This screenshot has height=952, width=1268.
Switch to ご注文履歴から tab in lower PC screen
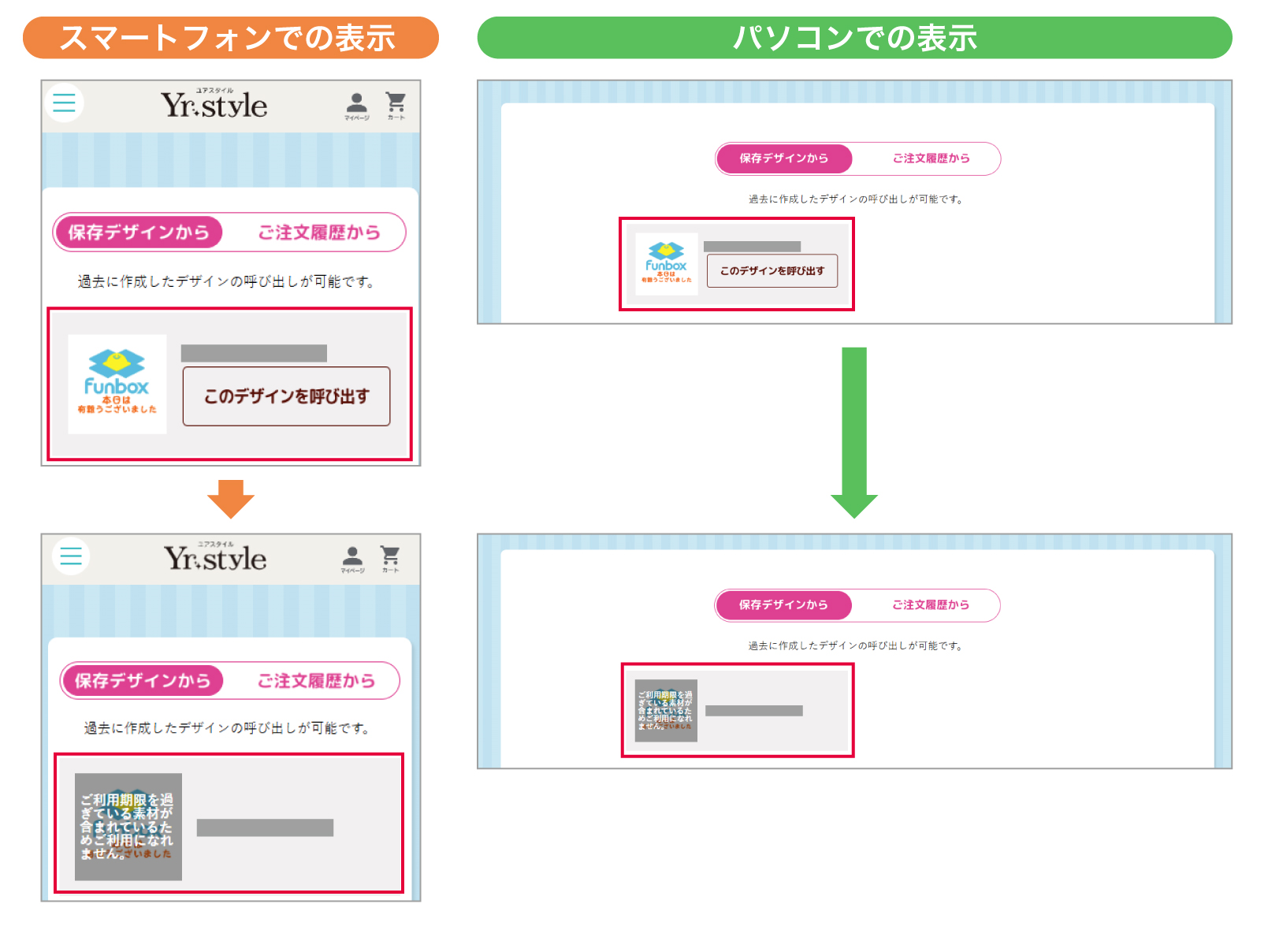(930, 605)
